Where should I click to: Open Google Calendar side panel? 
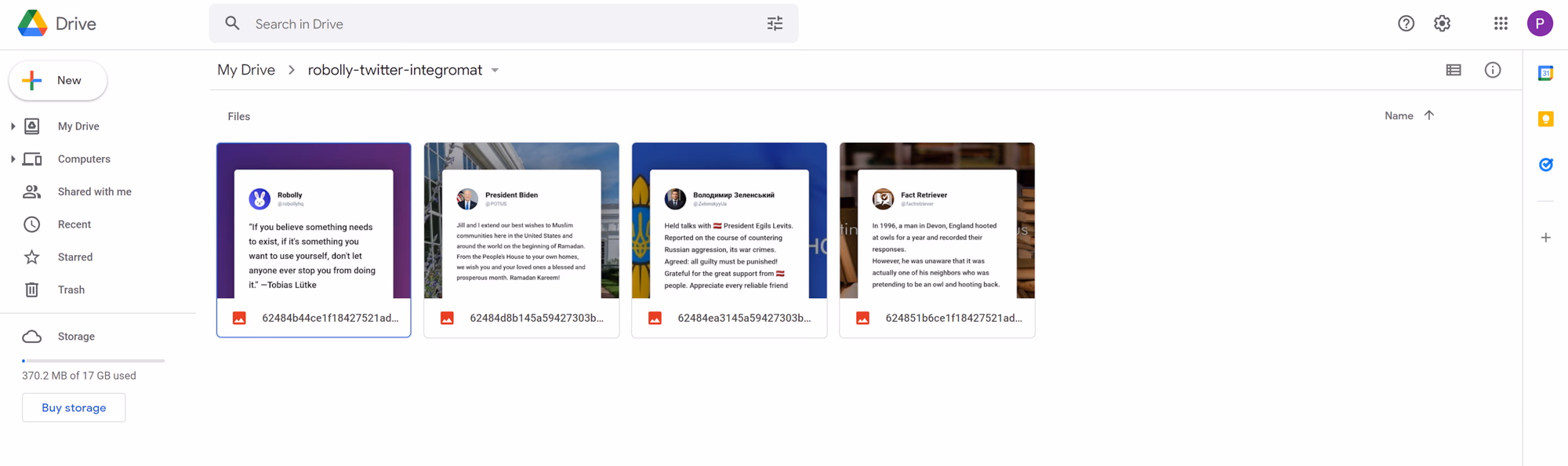pyautogui.click(x=1545, y=73)
